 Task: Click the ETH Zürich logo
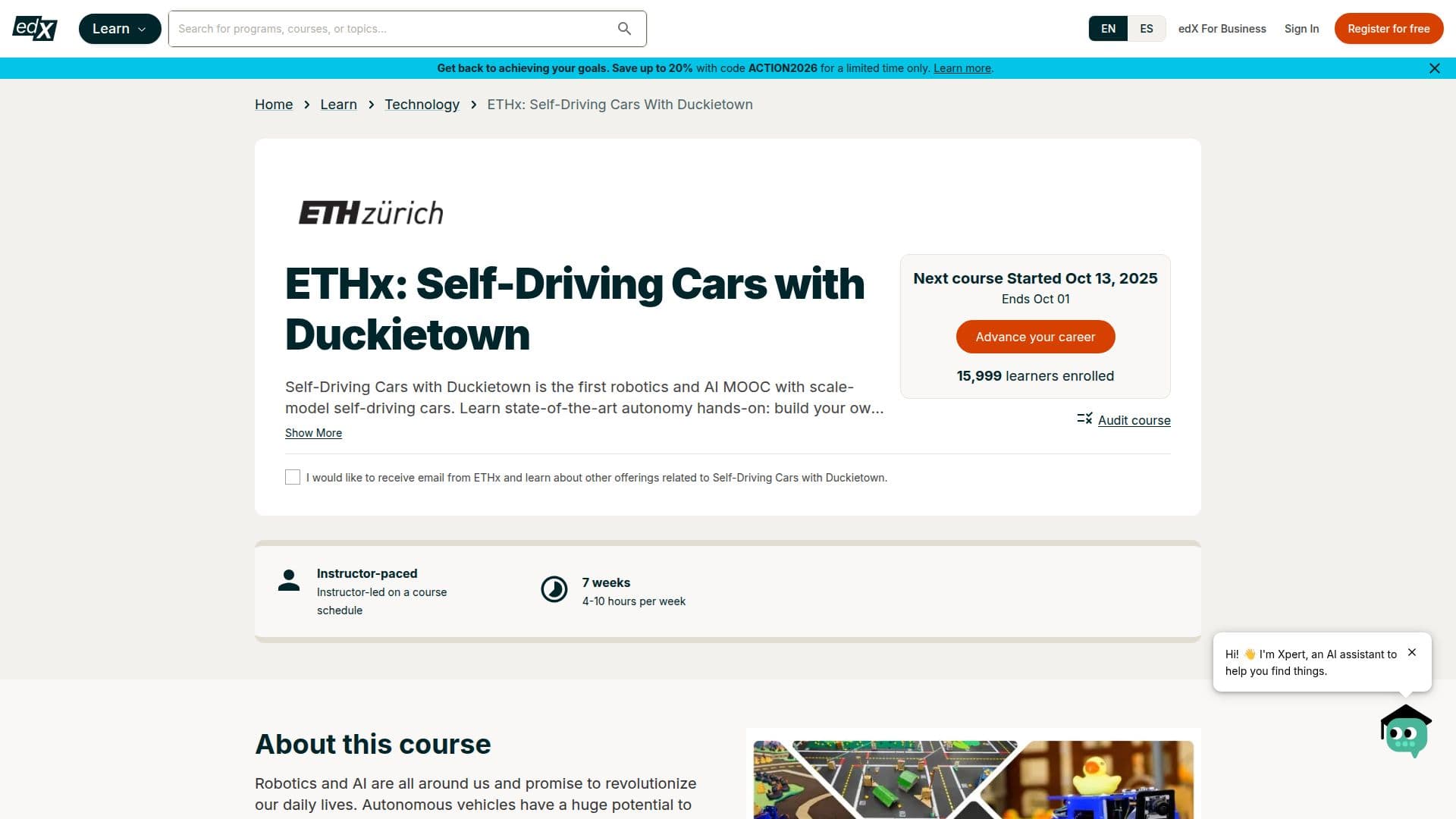click(x=371, y=212)
